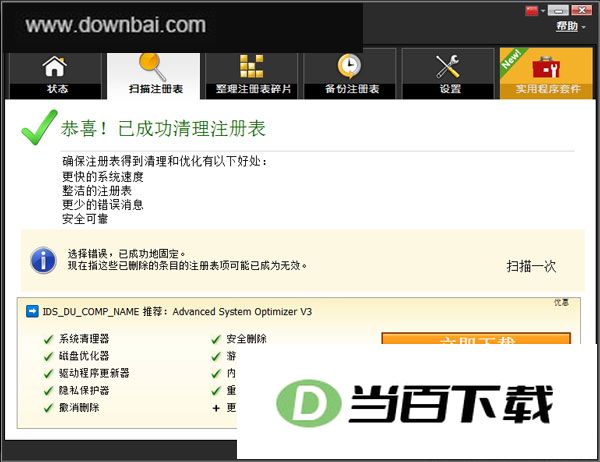
Task: Click the orange 立即下载 button
Action: [476, 338]
